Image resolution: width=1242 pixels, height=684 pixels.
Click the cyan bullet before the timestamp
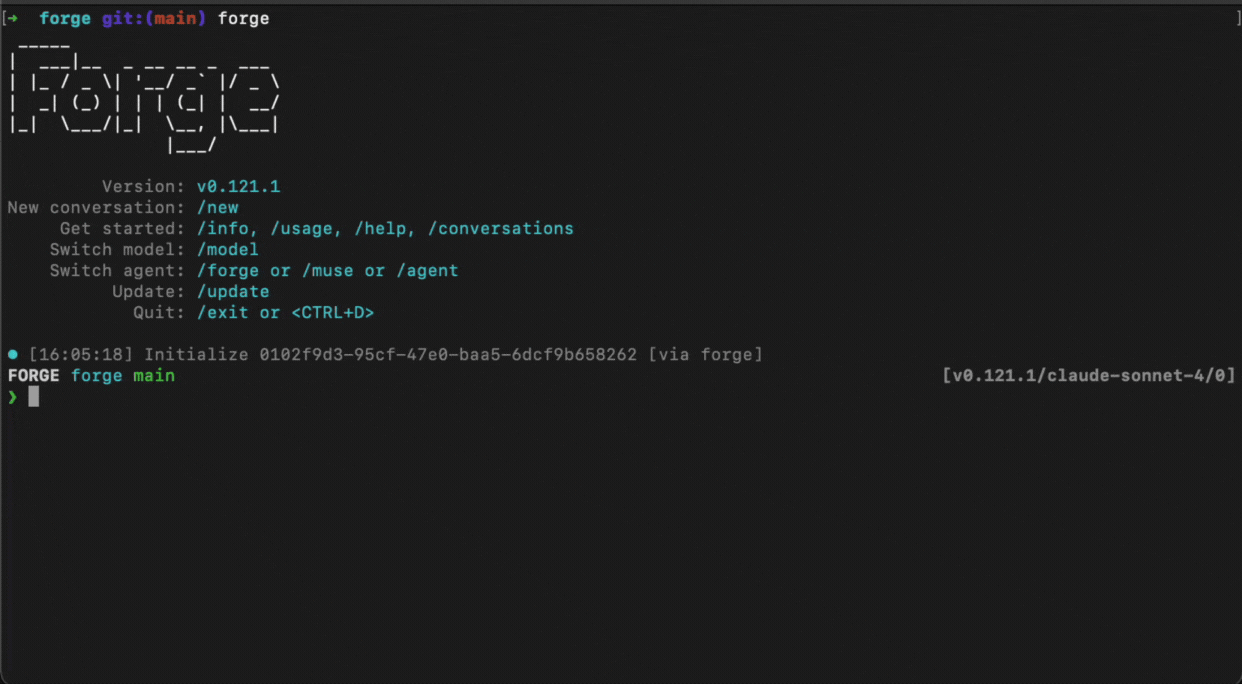click(x=12, y=354)
